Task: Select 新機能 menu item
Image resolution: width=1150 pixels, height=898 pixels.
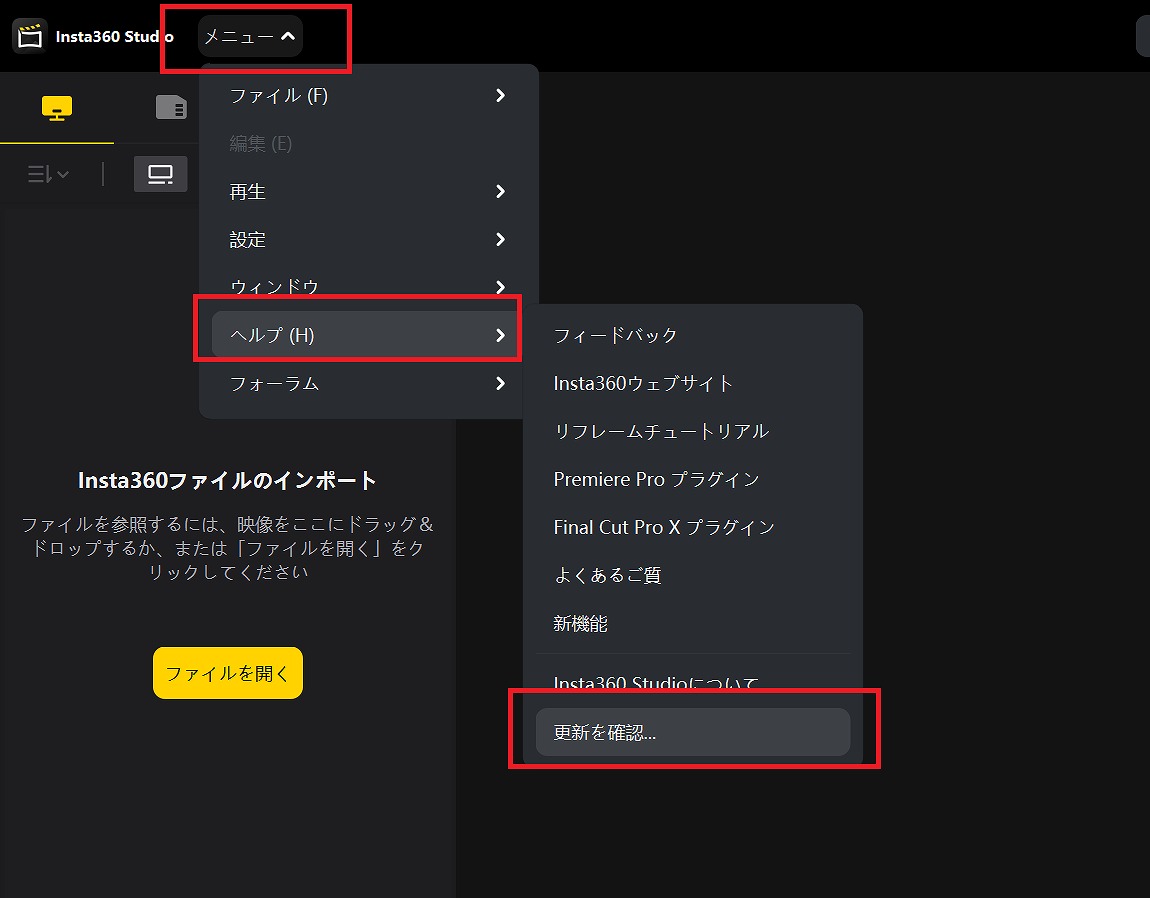Action: 693,624
